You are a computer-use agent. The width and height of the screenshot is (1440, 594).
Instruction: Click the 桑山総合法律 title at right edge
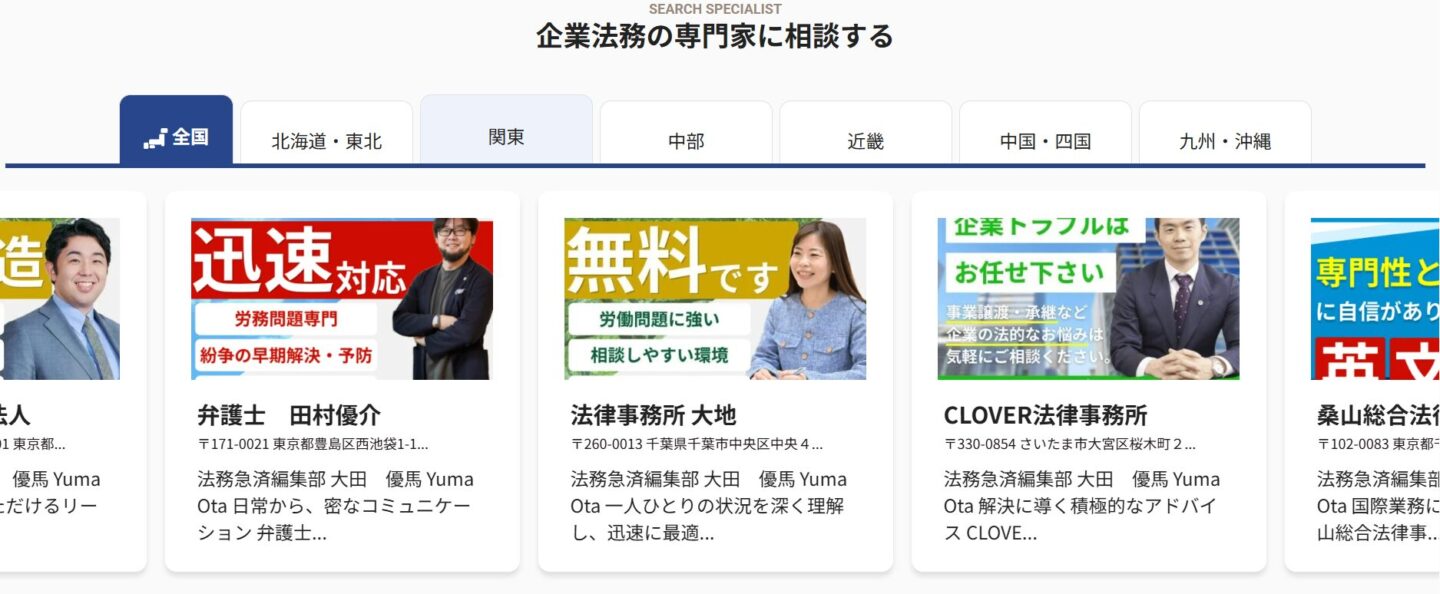1379,415
